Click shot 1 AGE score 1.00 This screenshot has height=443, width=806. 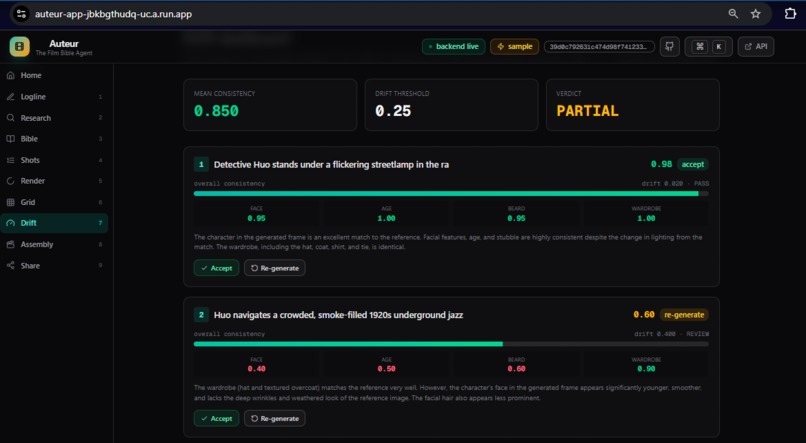387,218
